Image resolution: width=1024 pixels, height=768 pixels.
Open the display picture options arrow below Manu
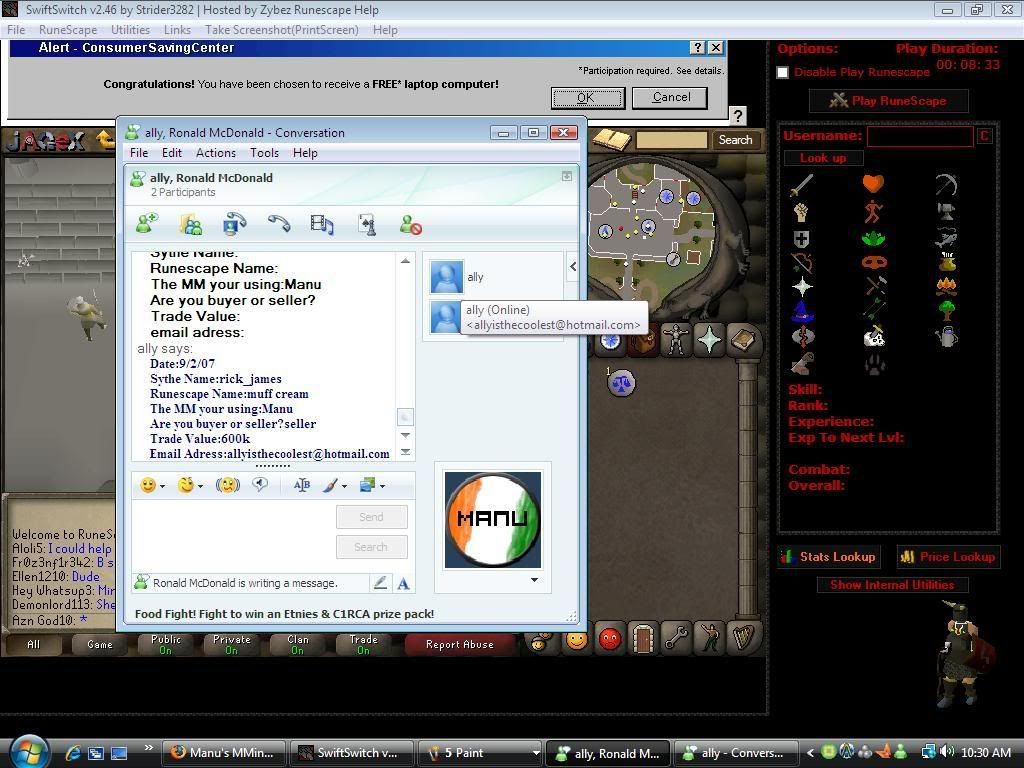click(x=534, y=580)
